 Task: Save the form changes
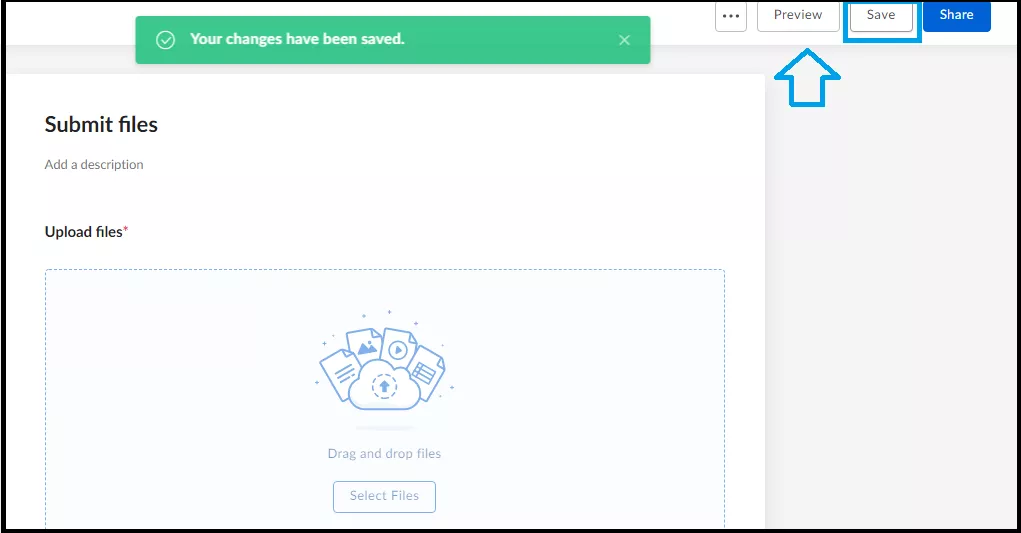click(x=881, y=16)
